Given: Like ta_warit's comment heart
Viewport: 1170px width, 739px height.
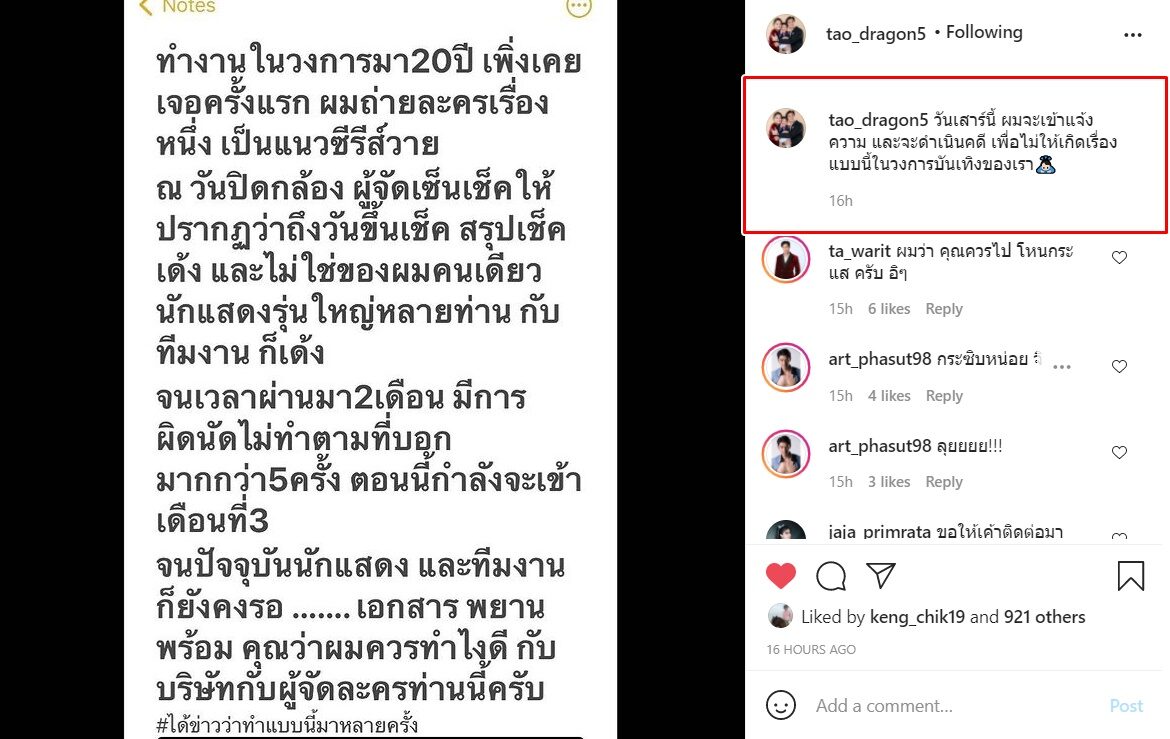Looking at the screenshot, I should pos(1119,258).
